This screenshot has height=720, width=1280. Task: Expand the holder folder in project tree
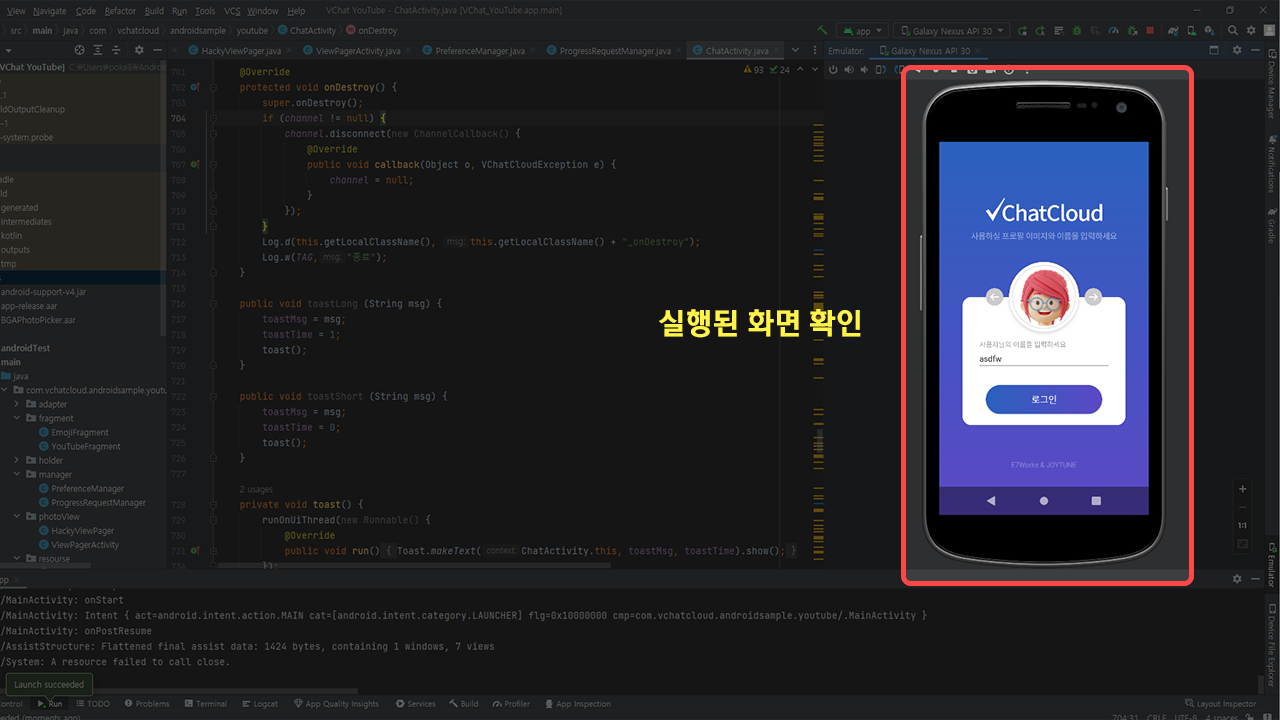click(x=17, y=460)
